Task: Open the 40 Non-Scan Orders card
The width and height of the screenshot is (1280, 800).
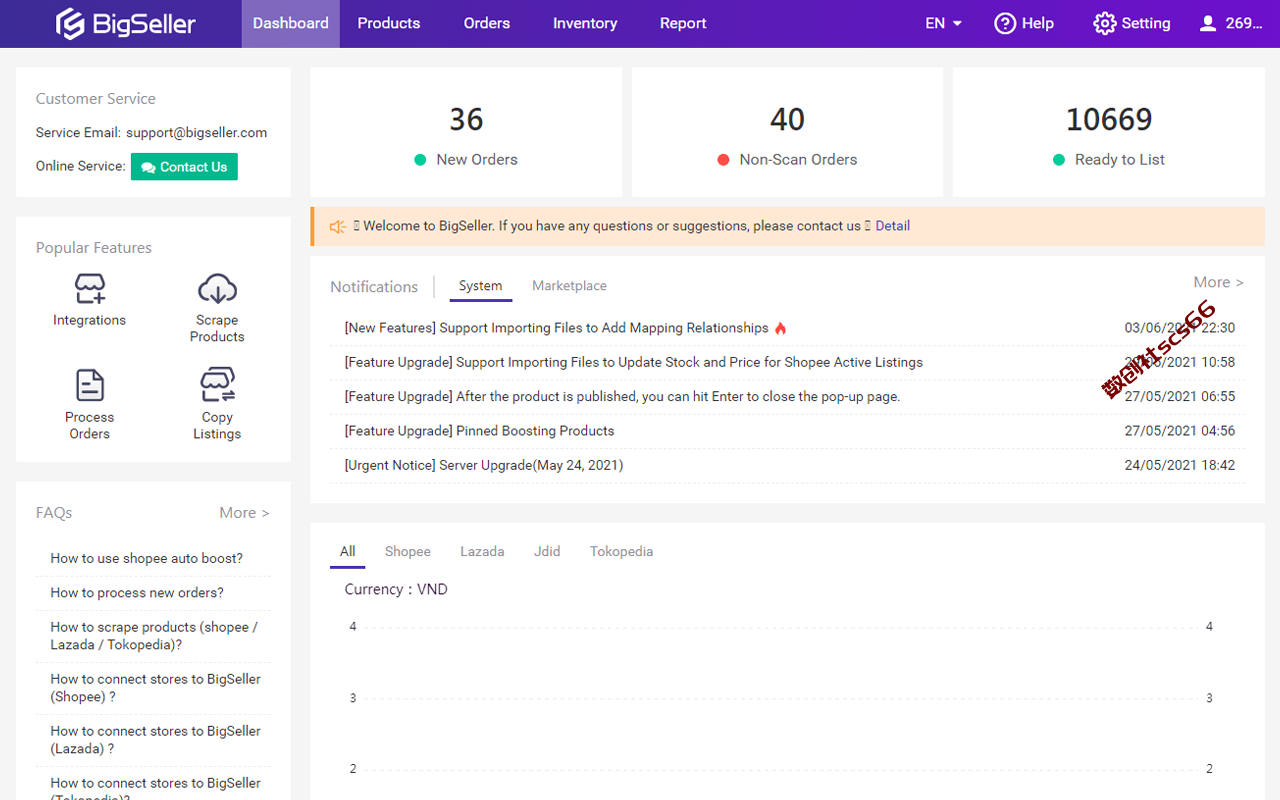Action: click(787, 132)
